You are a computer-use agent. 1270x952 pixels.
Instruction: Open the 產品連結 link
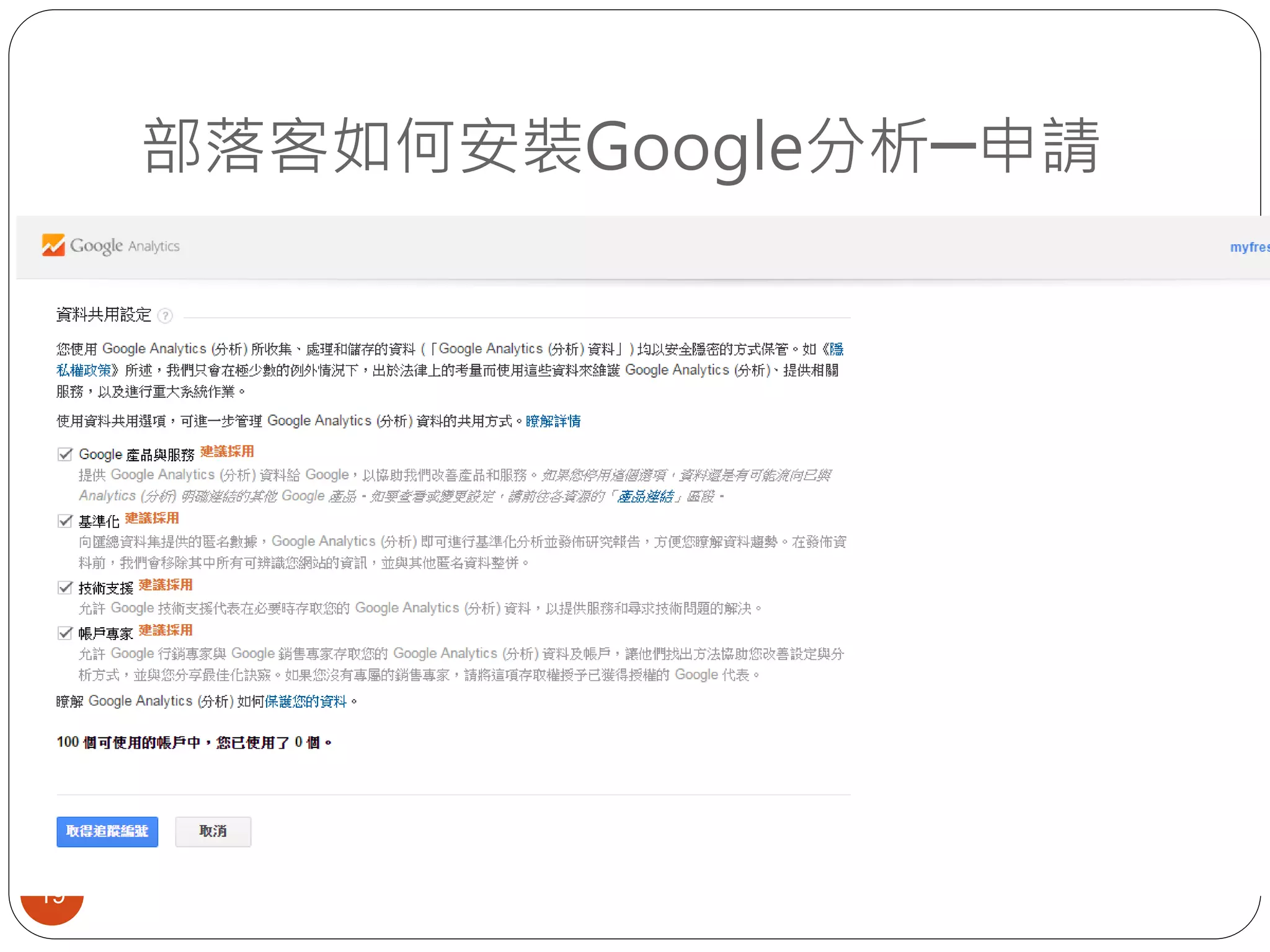pyautogui.click(x=646, y=496)
